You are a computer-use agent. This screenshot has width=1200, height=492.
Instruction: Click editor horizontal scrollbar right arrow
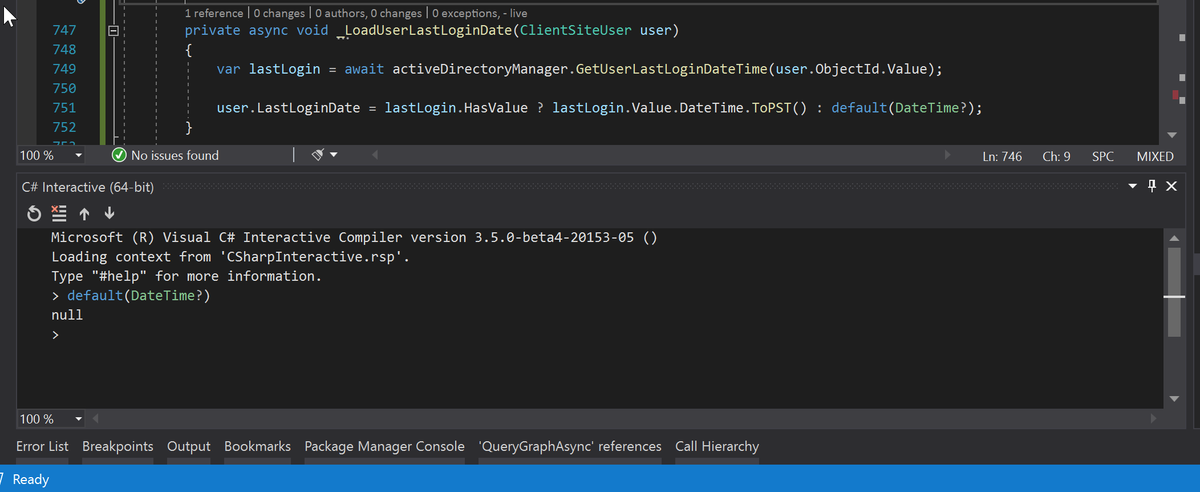(x=949, y=156)
